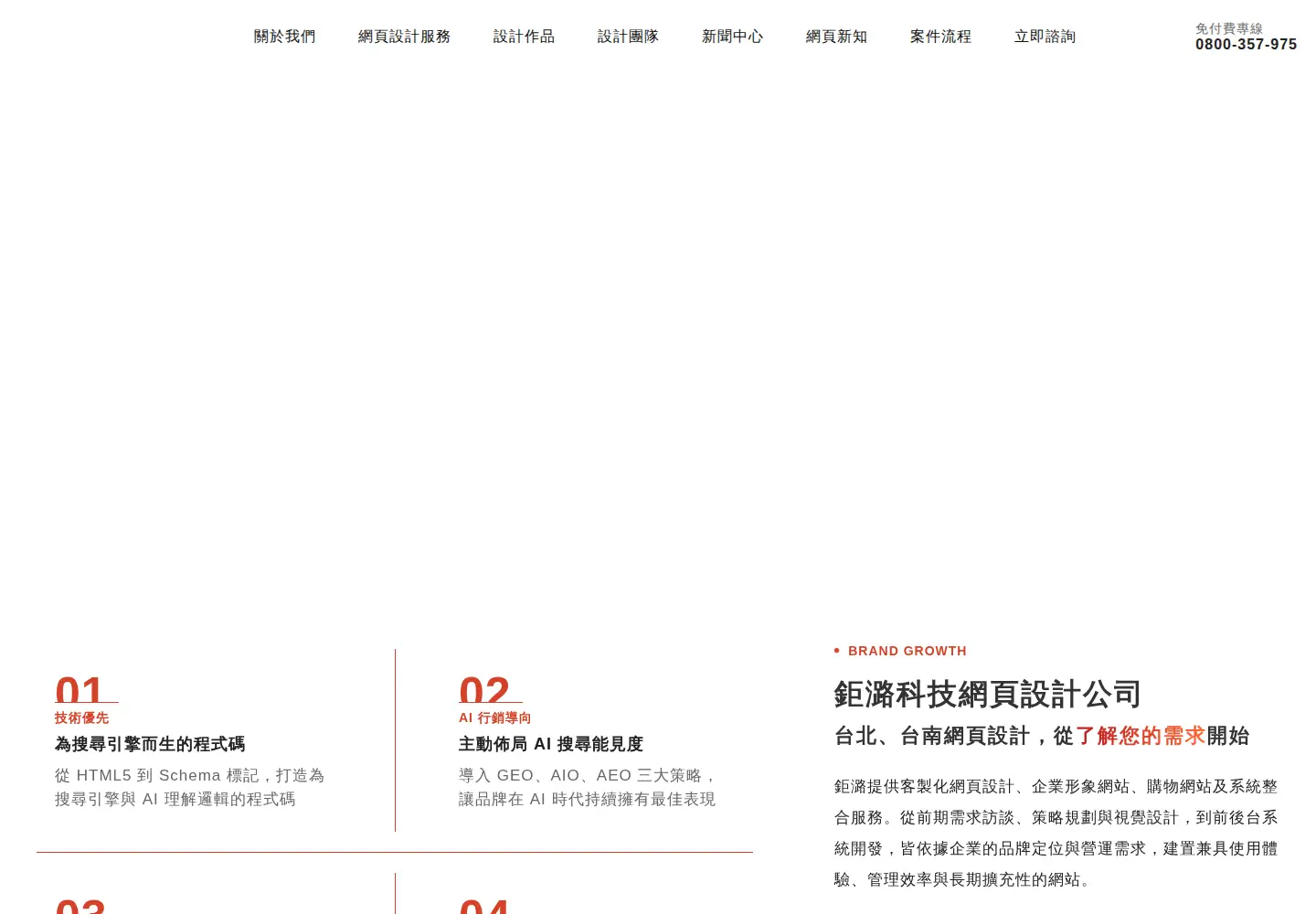This screenshot has width=1316, height=914.
Task: Click the text 導入 GEO、AIO、AEO 三大策略
Action: [580, 775]
